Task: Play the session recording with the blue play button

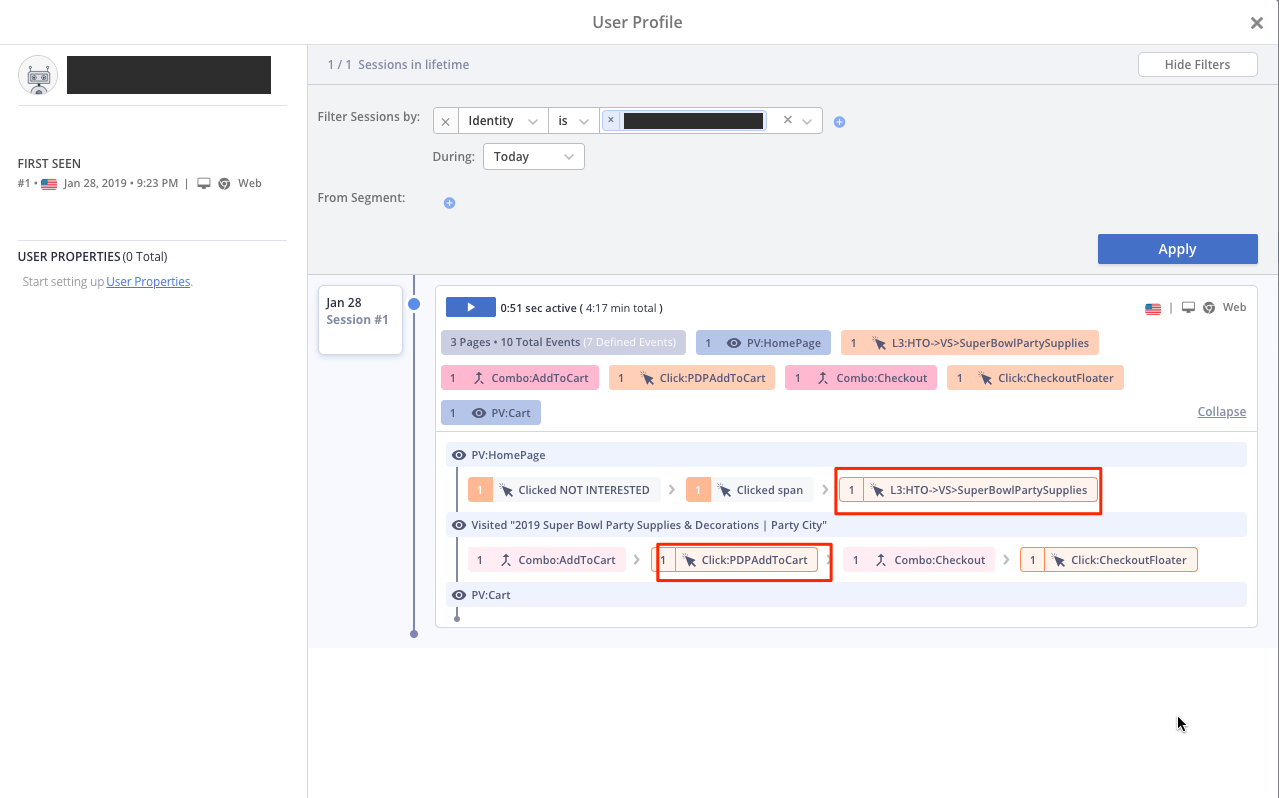Action: tap(470, 307)
